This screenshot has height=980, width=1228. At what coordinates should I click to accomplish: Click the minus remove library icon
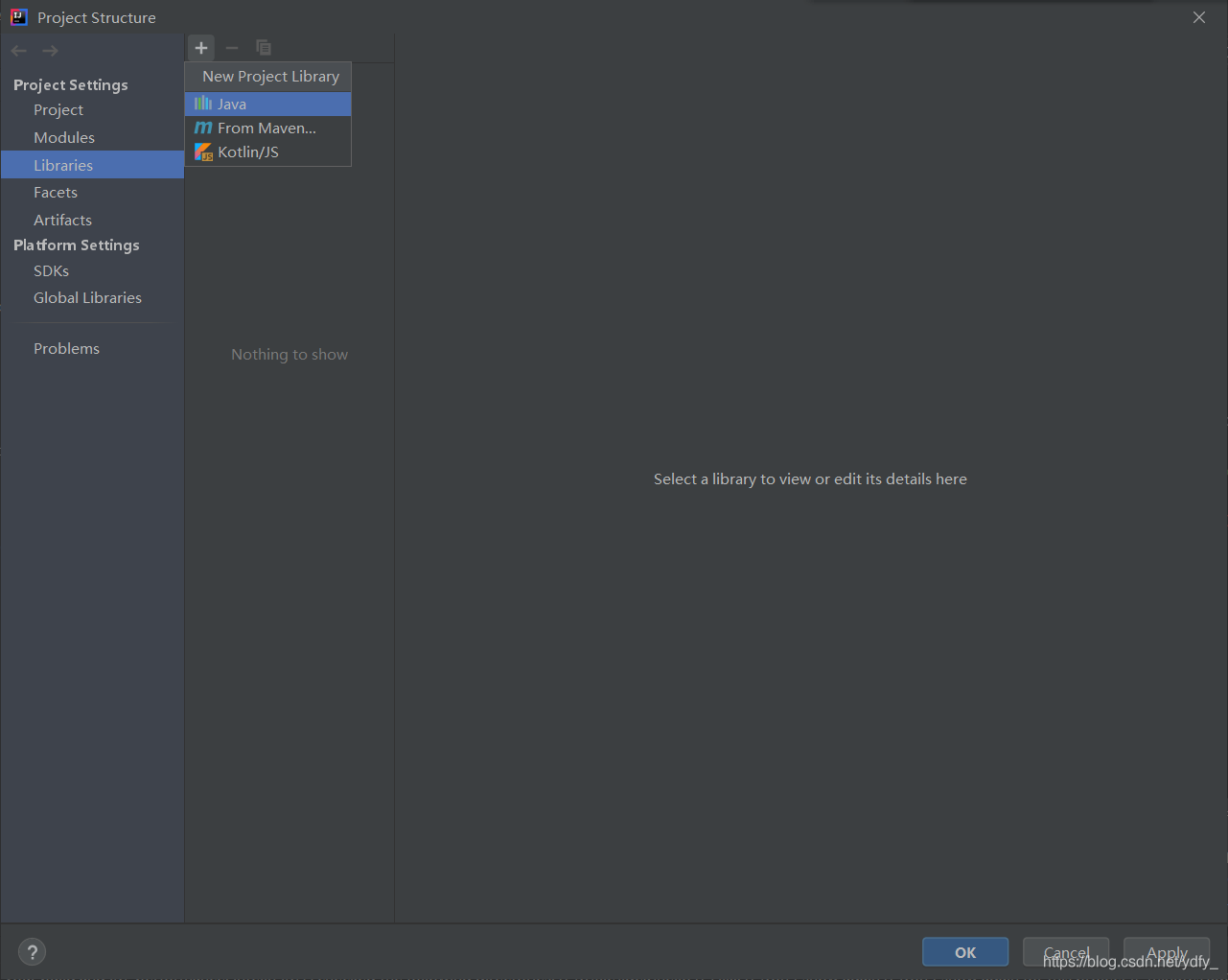tap(232, 48)
